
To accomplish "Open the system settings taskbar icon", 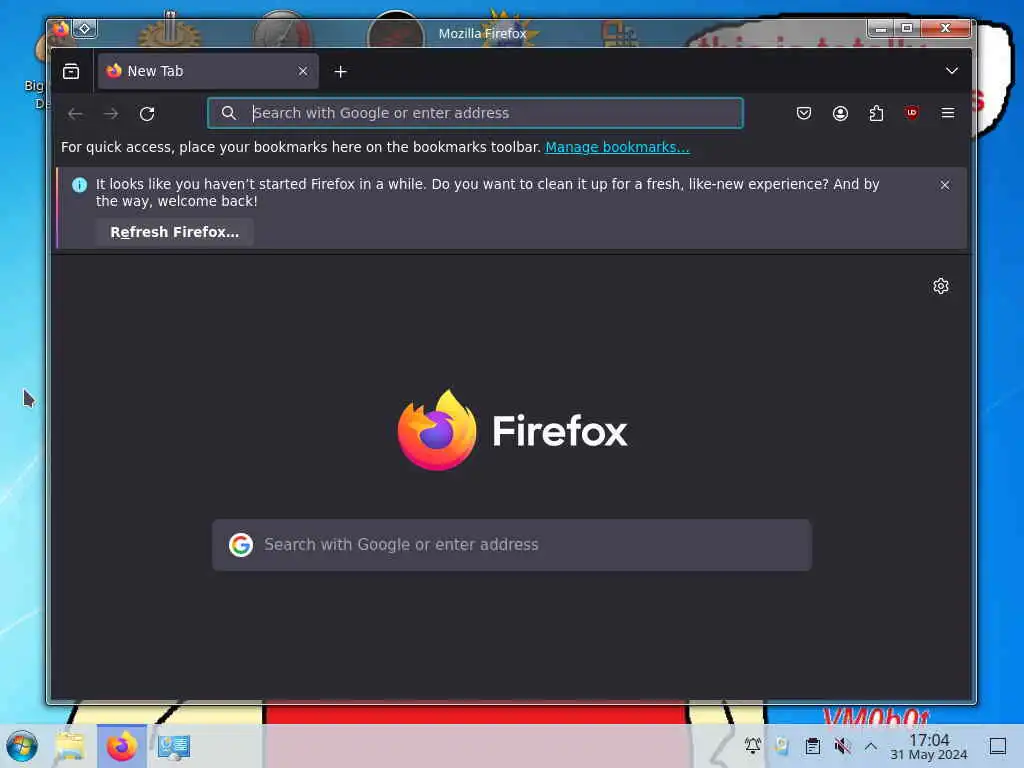I will [x=173, y=746].
